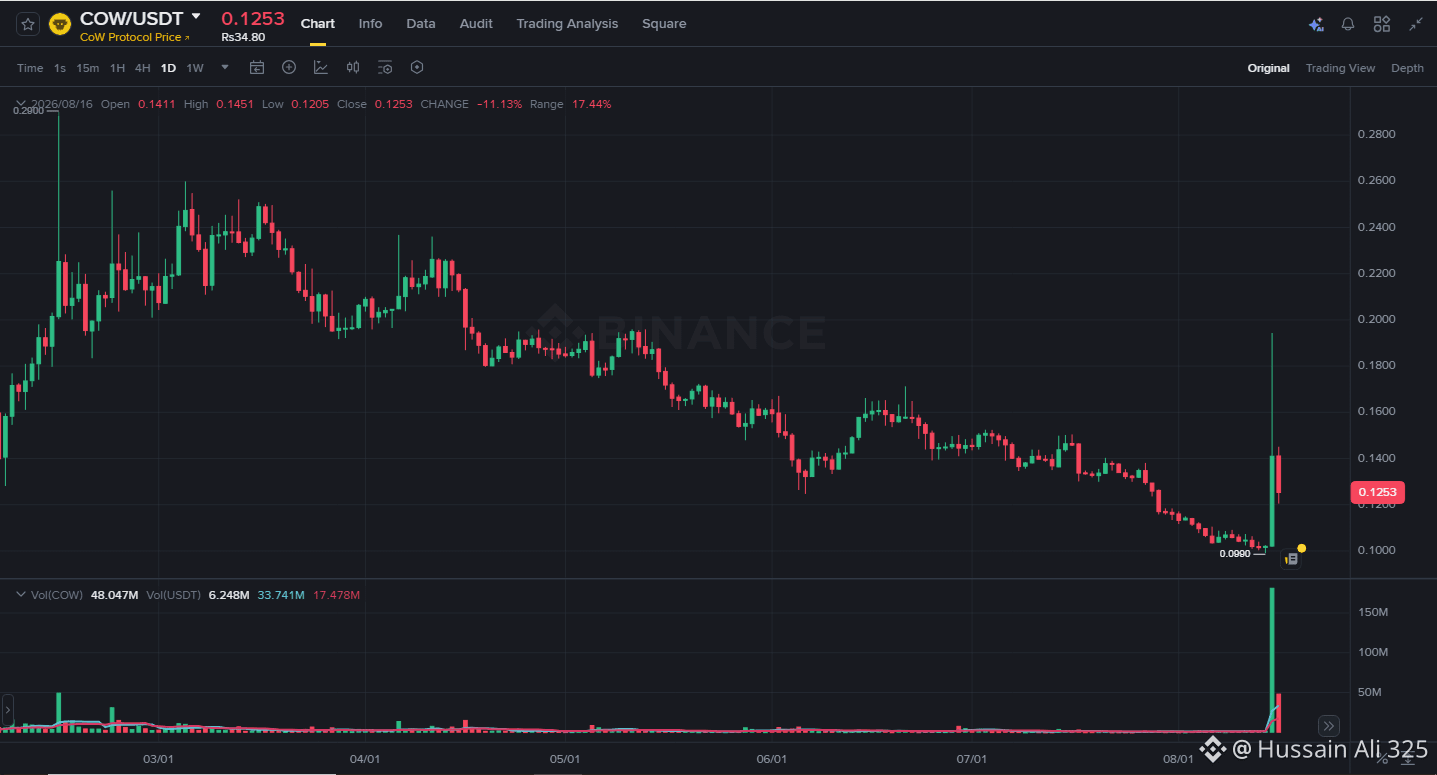Expand the COW/USDT pair selector arrow
Viewport: 1437px width, 775px height.
tap(196, 17)
